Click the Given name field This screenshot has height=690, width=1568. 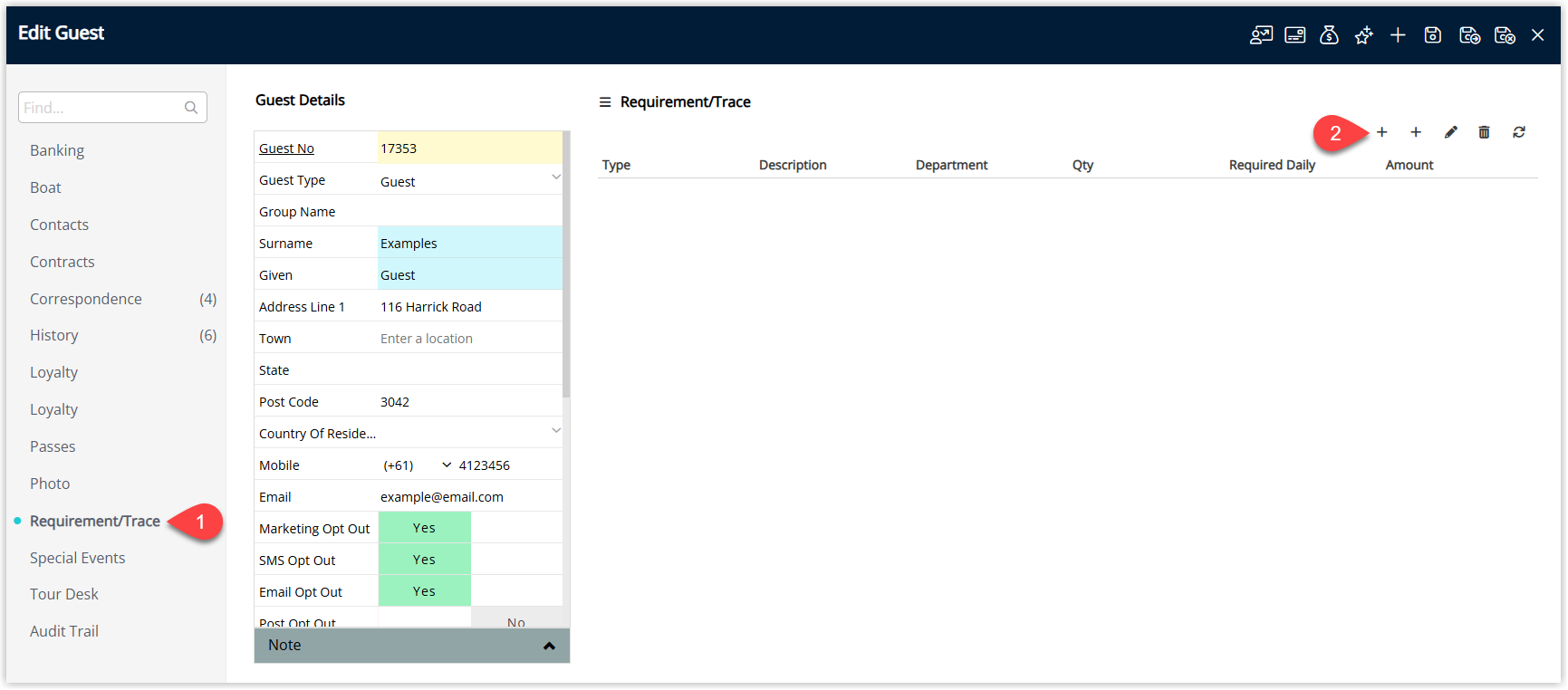[469, 275]
